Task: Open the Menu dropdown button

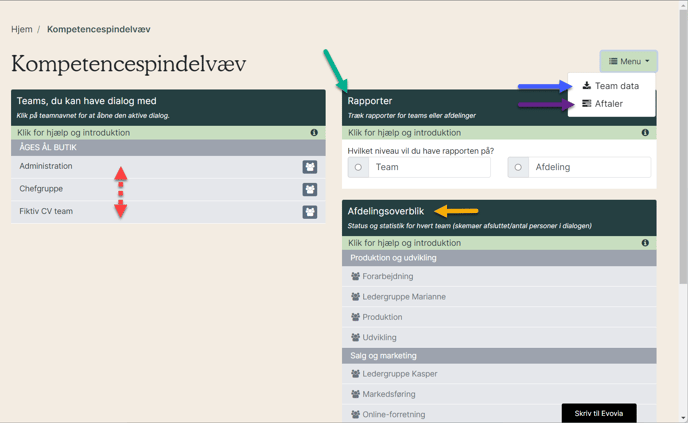Action: click(629, 61)
